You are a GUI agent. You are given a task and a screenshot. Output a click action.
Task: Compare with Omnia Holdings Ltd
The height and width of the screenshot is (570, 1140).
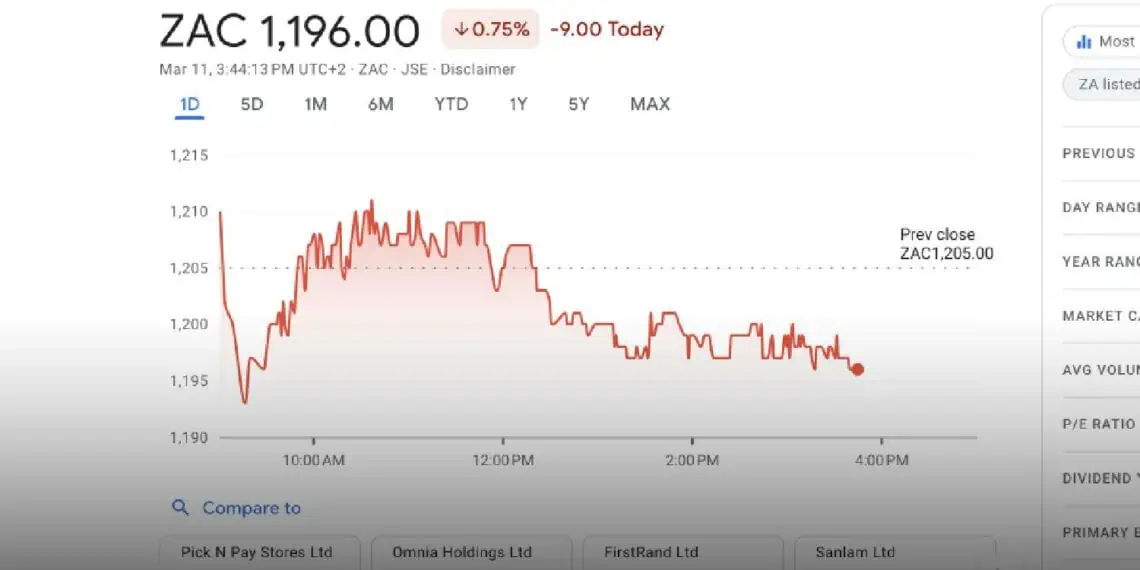click(462, 552)
